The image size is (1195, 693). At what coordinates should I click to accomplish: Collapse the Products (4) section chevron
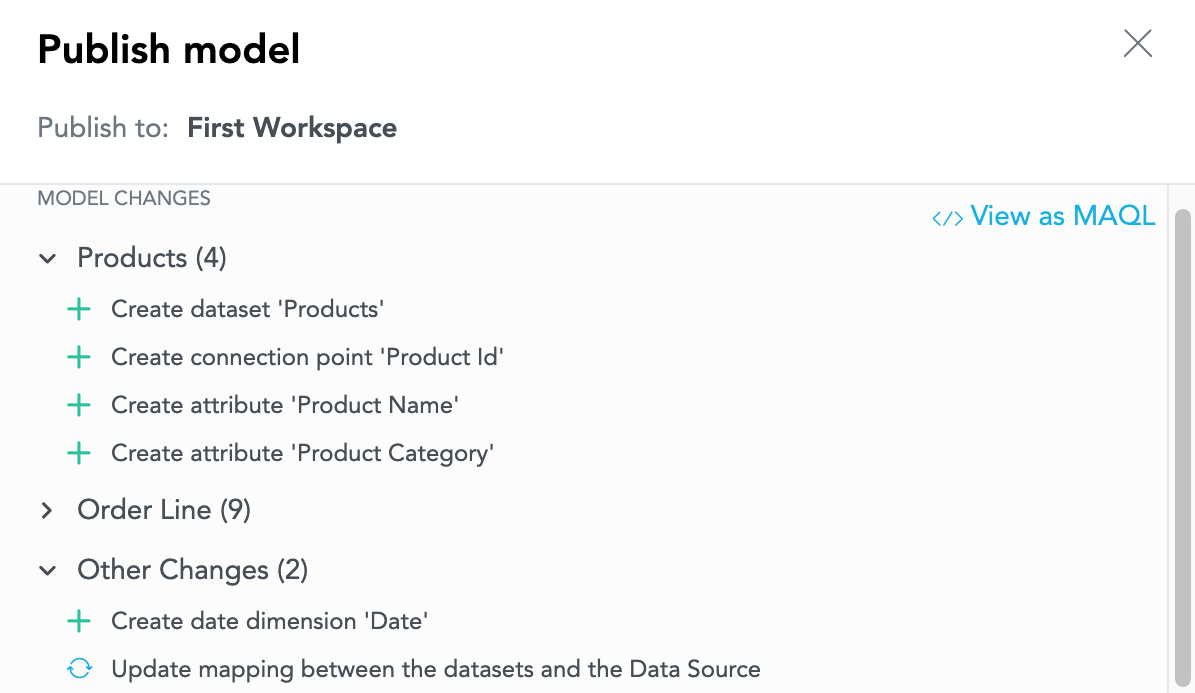coord(47,258)
